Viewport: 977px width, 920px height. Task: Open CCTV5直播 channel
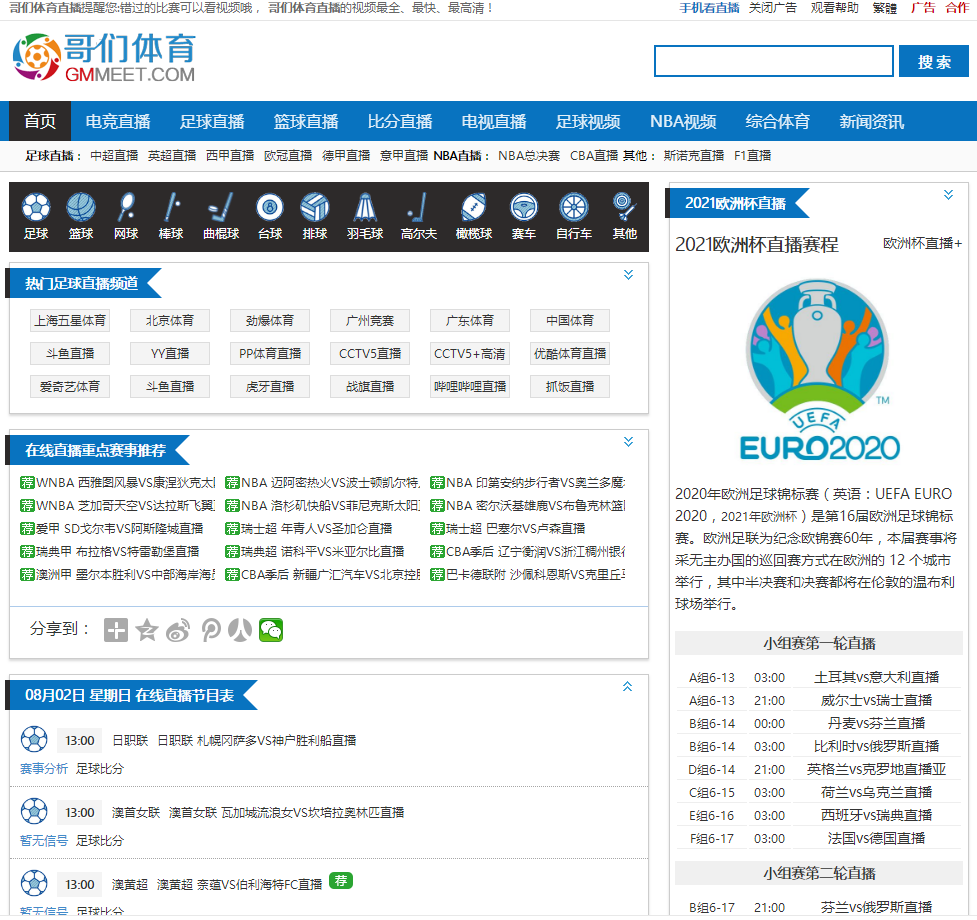click(x=370, y=354)
